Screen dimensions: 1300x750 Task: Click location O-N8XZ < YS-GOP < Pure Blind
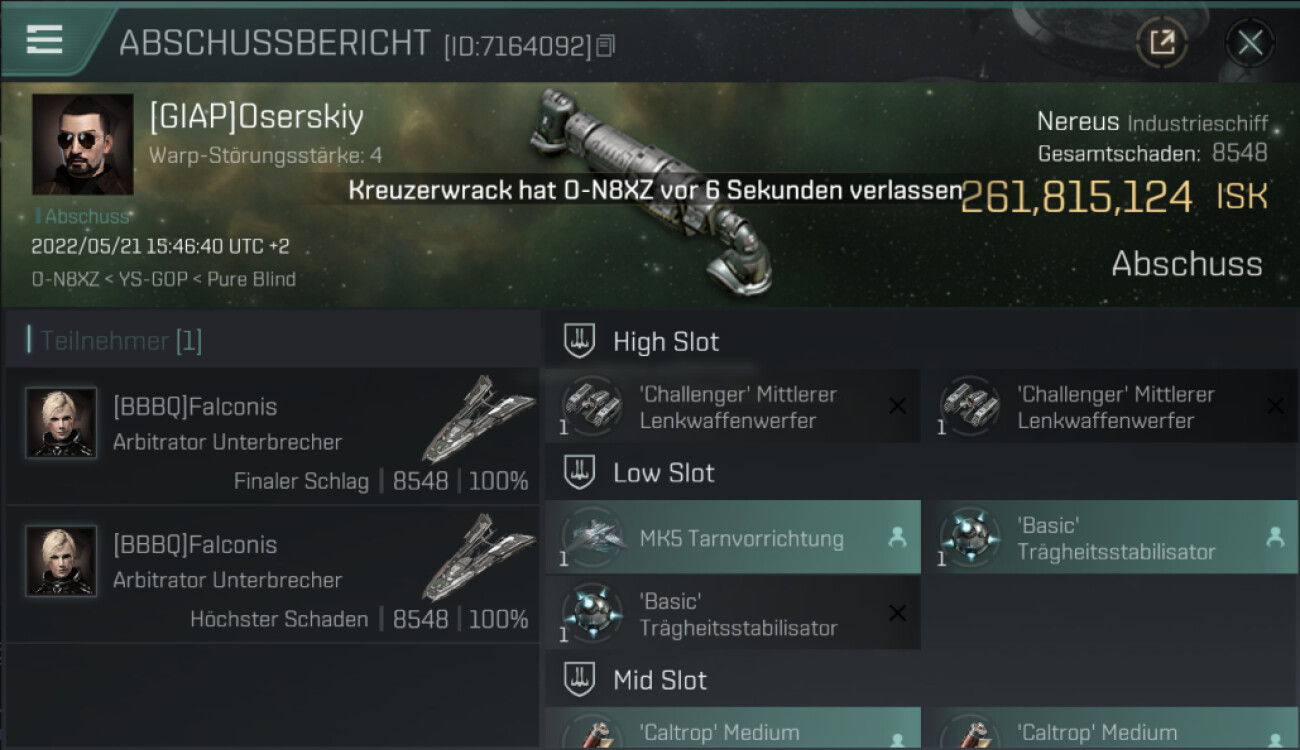[164, 279]
